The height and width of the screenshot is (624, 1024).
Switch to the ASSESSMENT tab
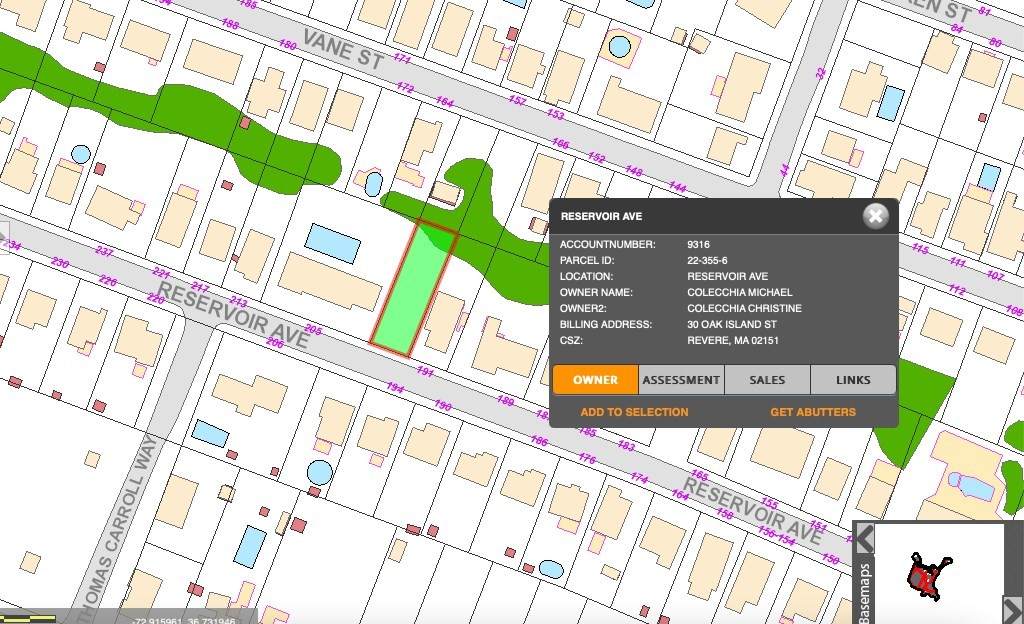coord(681,380)
